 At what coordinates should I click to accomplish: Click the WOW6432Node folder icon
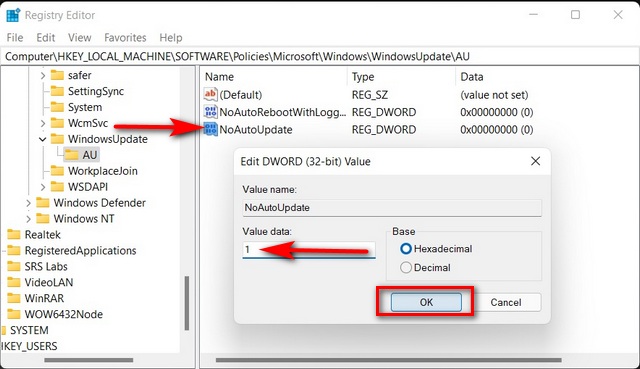pyautogui.click(x=14, y=314)
